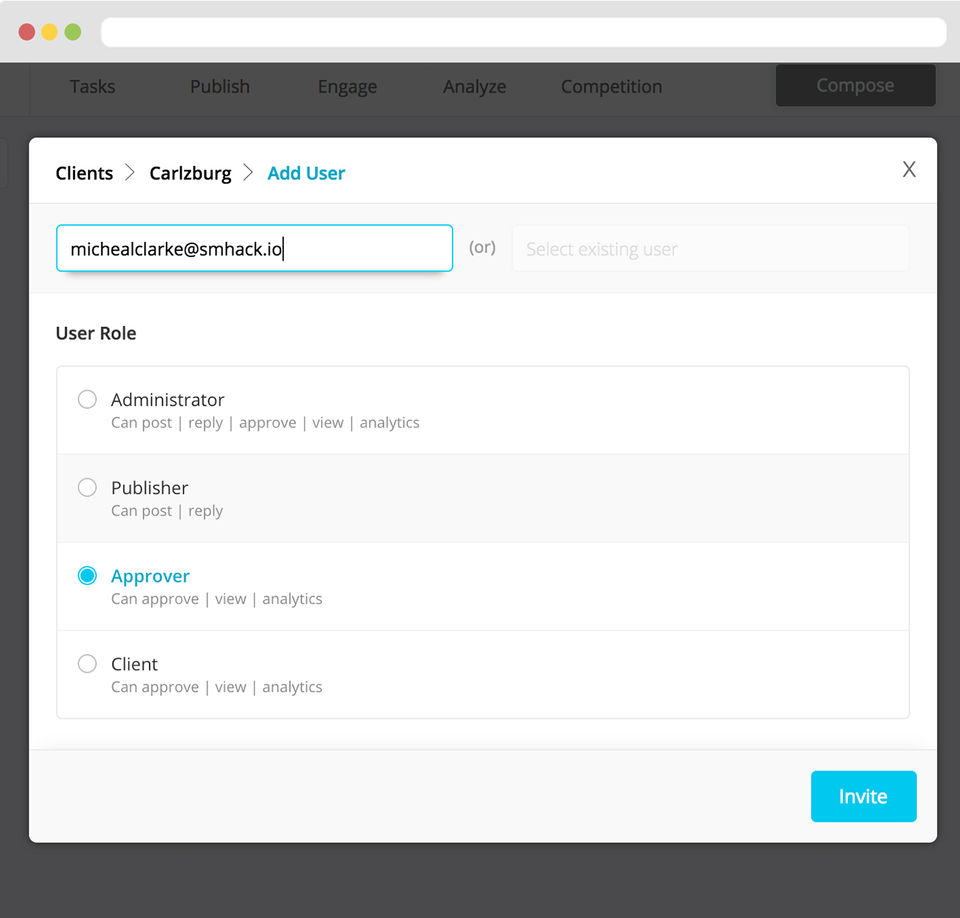The height and width of the screenshot is (918, 960).
Task: Switch to the Publish tab
Action: pyautogui.click(x=220, y=87)
